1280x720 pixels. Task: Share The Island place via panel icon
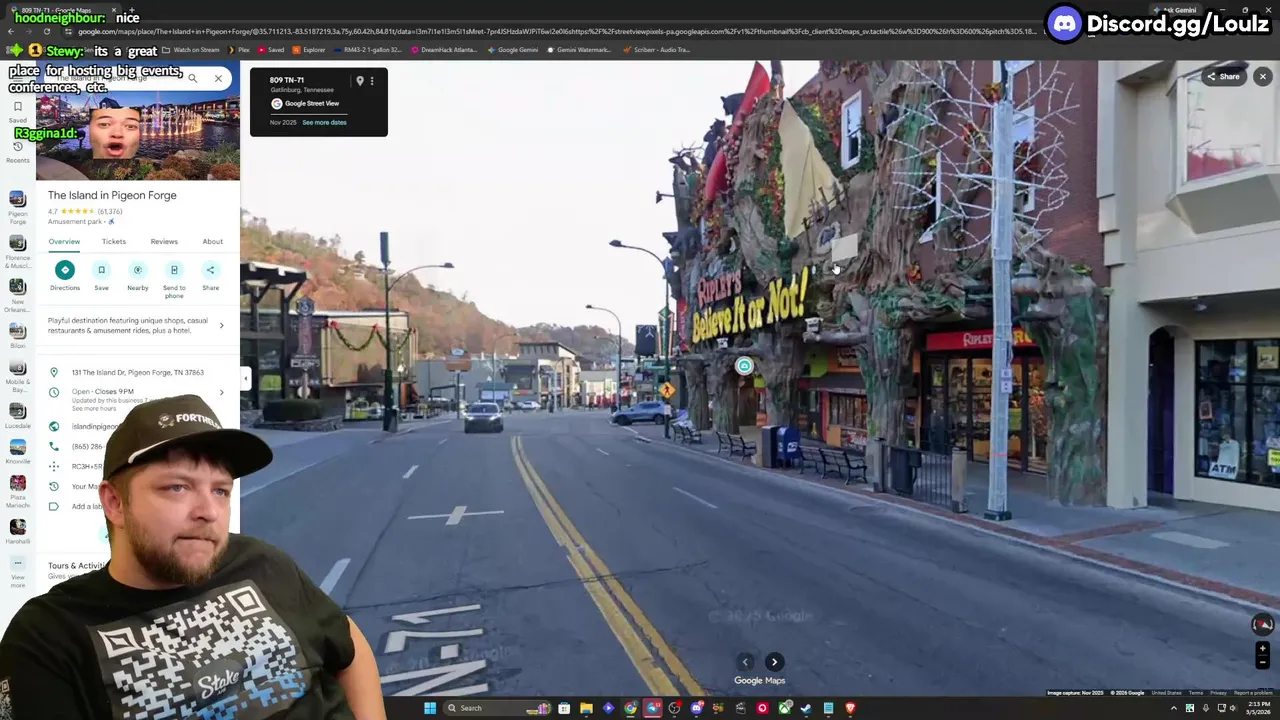(210, 276)
